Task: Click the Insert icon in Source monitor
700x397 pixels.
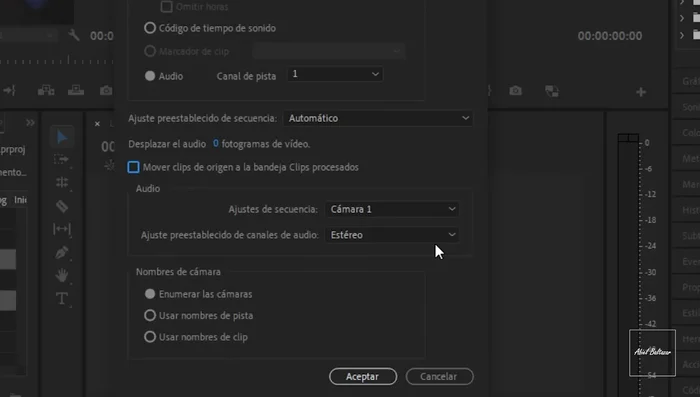Action: (x=46, y=91)
